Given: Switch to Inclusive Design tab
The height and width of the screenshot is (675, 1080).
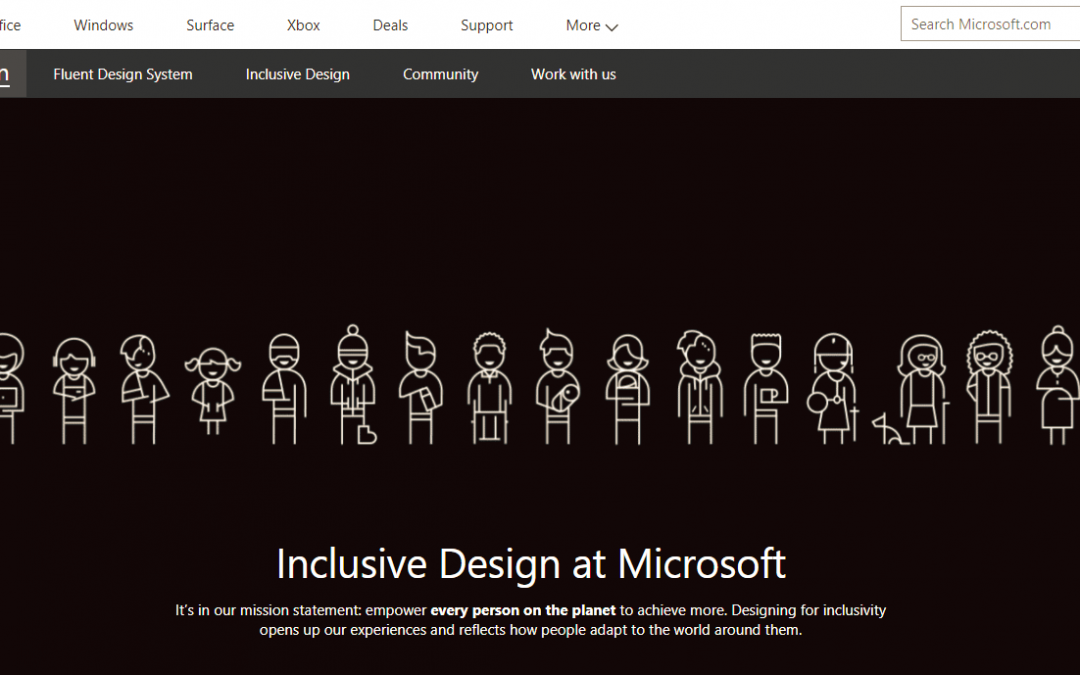Looking at the screenshot, I should pyautogui.click(x=298, y=74).
